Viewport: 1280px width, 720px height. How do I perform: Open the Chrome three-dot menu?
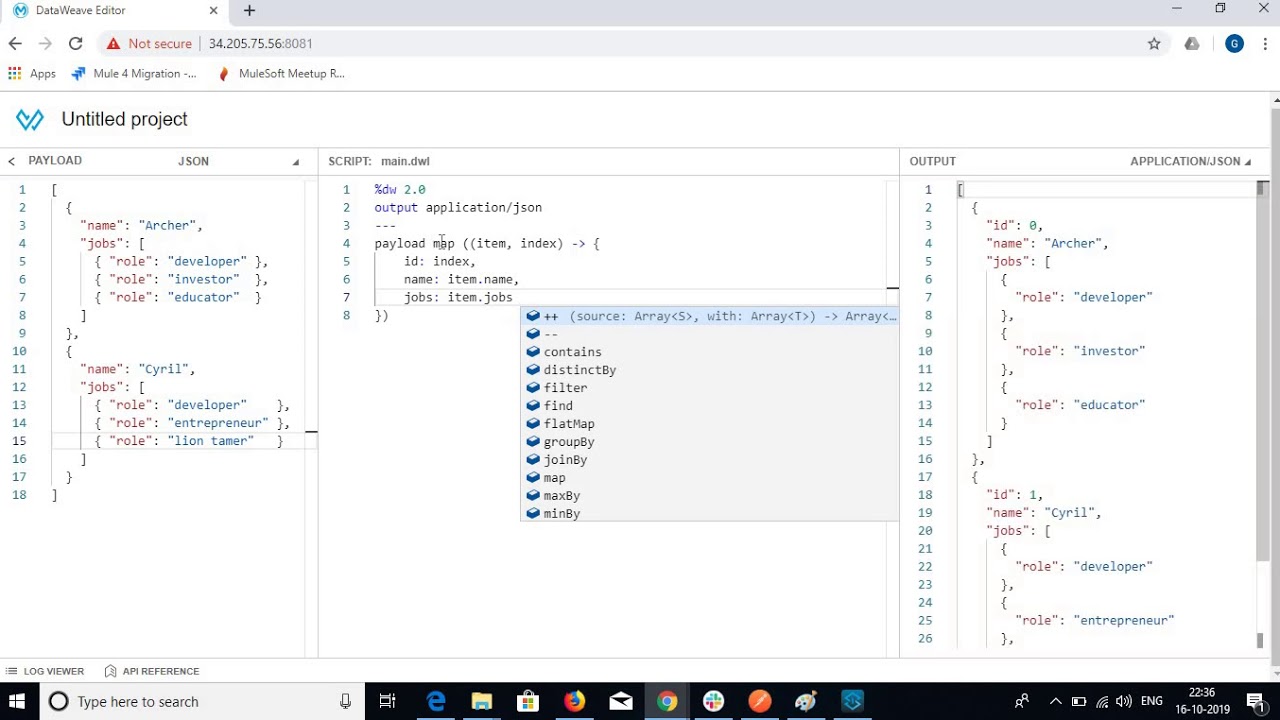[x=1265, y=43]
